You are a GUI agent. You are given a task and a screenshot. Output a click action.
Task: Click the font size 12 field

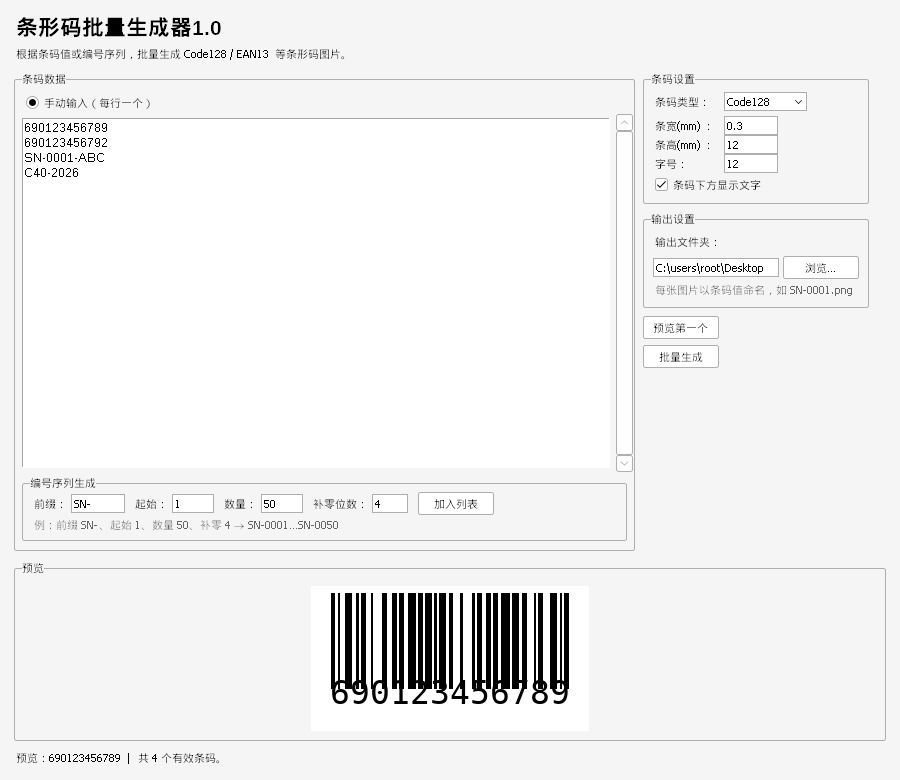pos(751,164)
